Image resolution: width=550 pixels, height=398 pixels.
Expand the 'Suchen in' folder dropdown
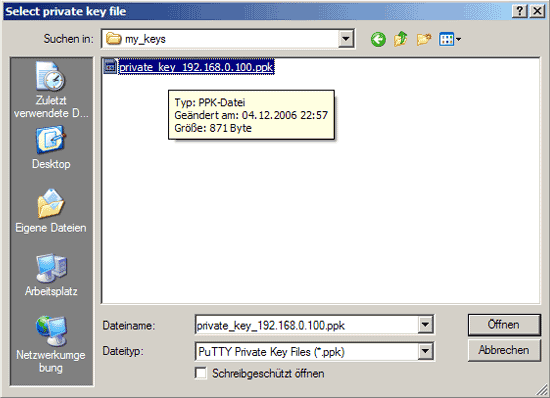[x=346, y=39]
